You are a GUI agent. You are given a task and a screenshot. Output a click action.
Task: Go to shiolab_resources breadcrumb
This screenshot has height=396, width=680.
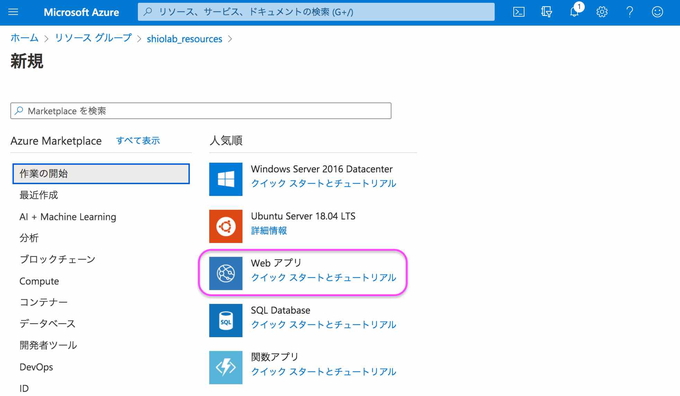coord(184,39)
